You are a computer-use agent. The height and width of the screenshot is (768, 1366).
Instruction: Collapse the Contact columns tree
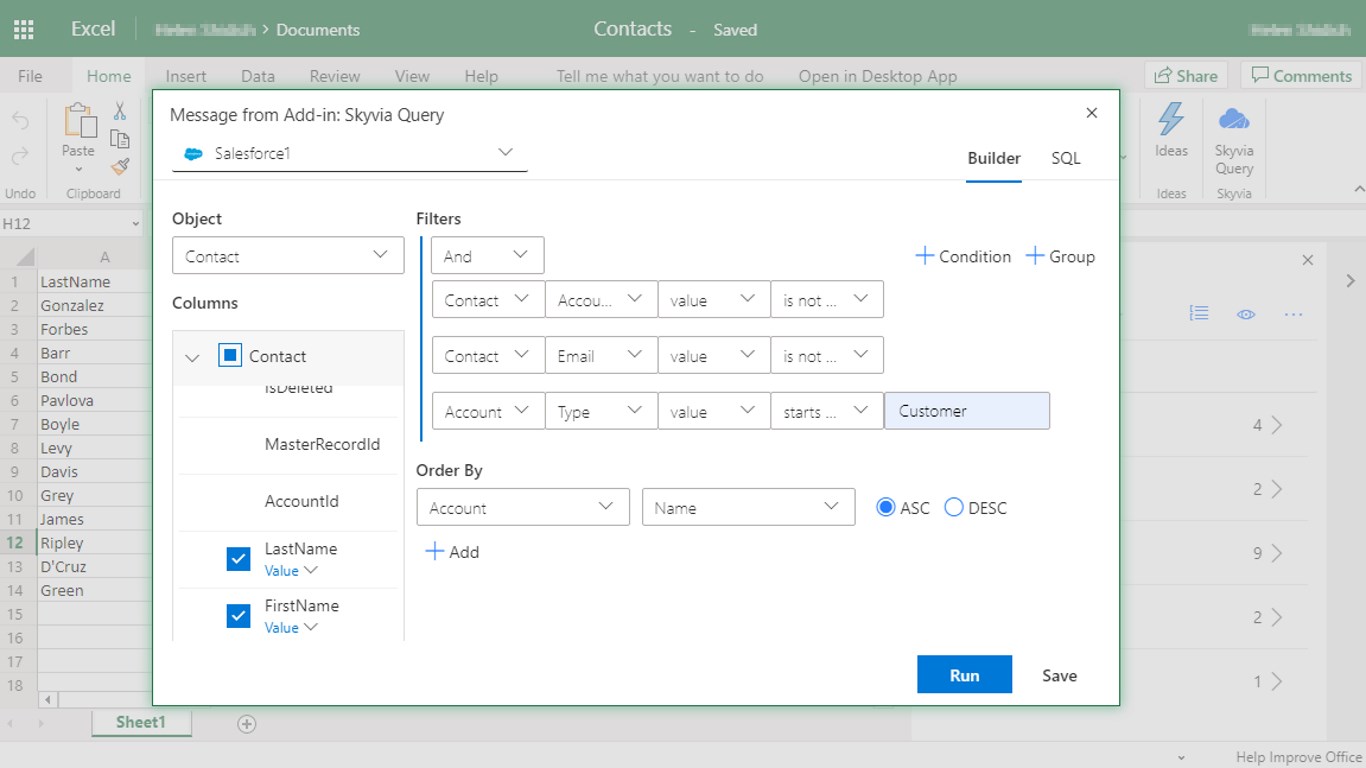tap(193, 357)
